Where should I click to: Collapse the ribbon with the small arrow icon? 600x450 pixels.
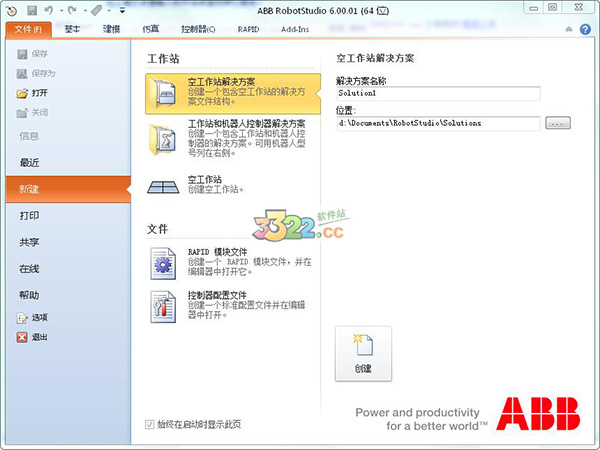pyautogui.click(x=569, y=29)
